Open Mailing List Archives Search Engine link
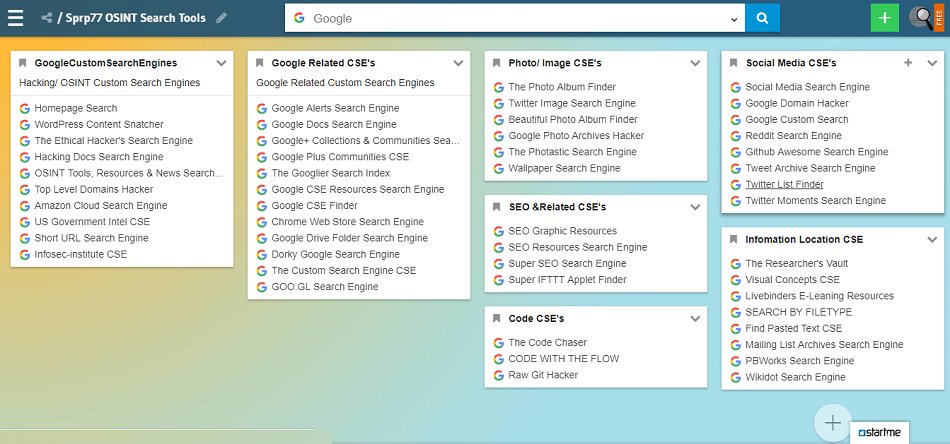The width and height of the screenshot is (950, 444). 824,345
